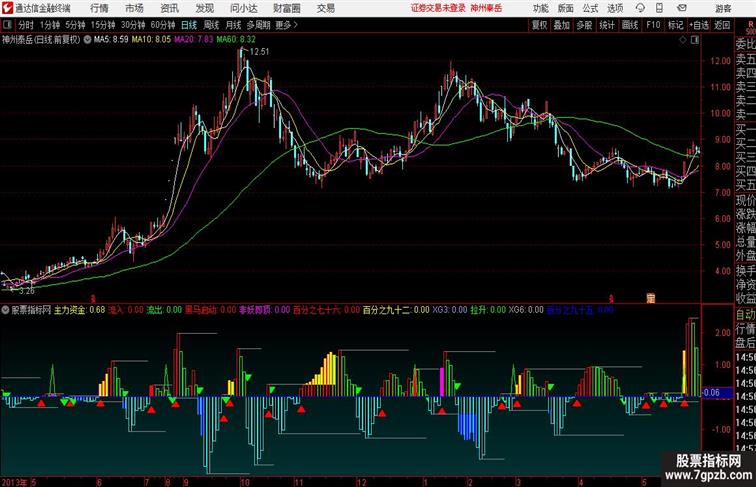Click the 自动 tab in right panel
Screen dimensions: 756x487
click(745, 315)
